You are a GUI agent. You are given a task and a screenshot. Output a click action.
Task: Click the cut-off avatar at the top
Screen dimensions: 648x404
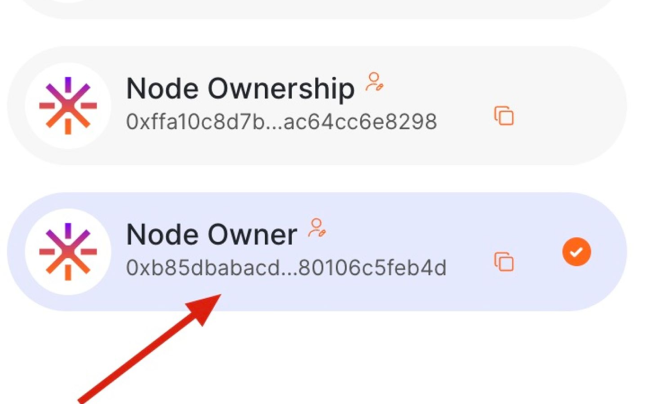[x=67, y=4]
